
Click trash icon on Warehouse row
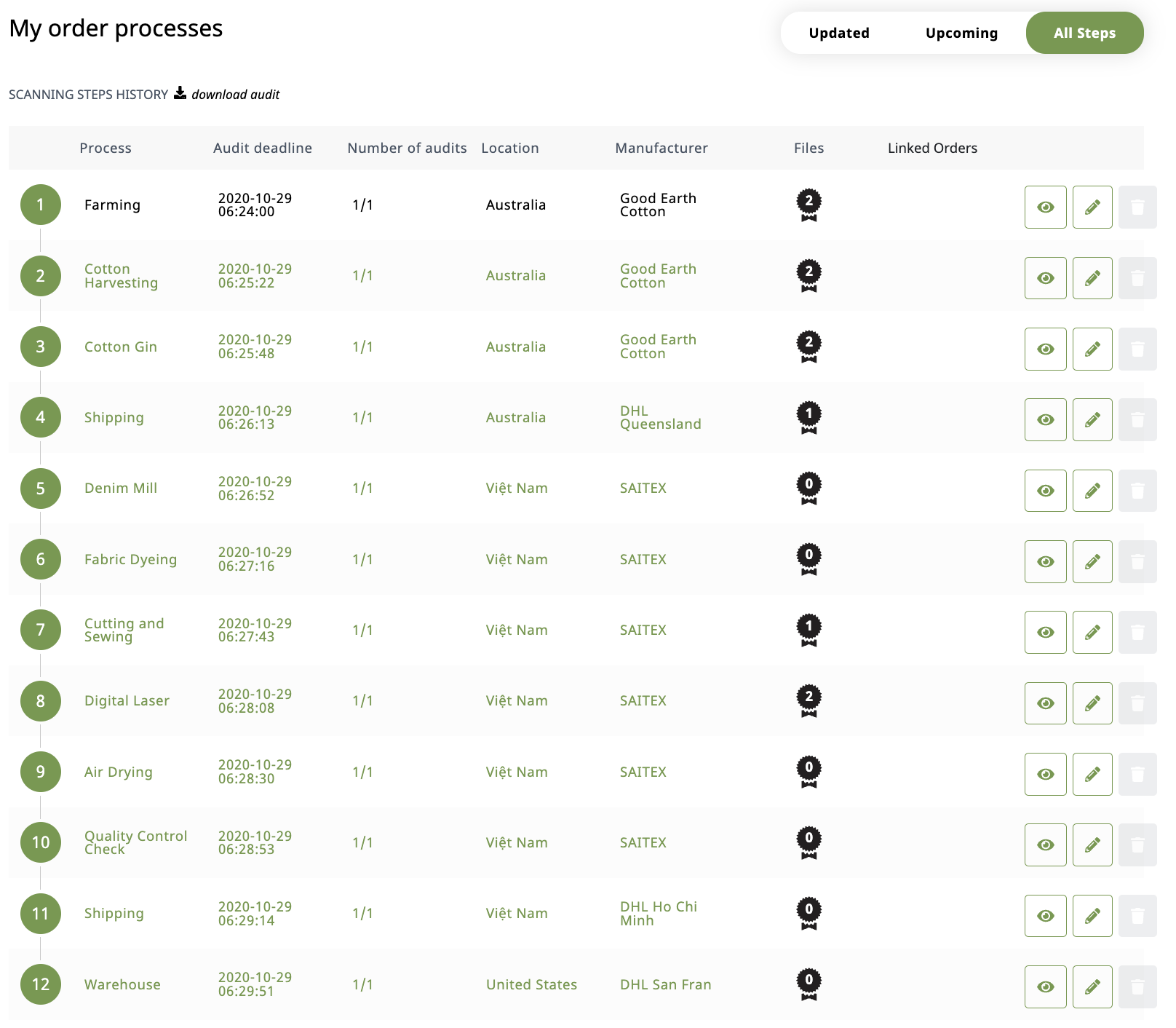click(1137, 987)
